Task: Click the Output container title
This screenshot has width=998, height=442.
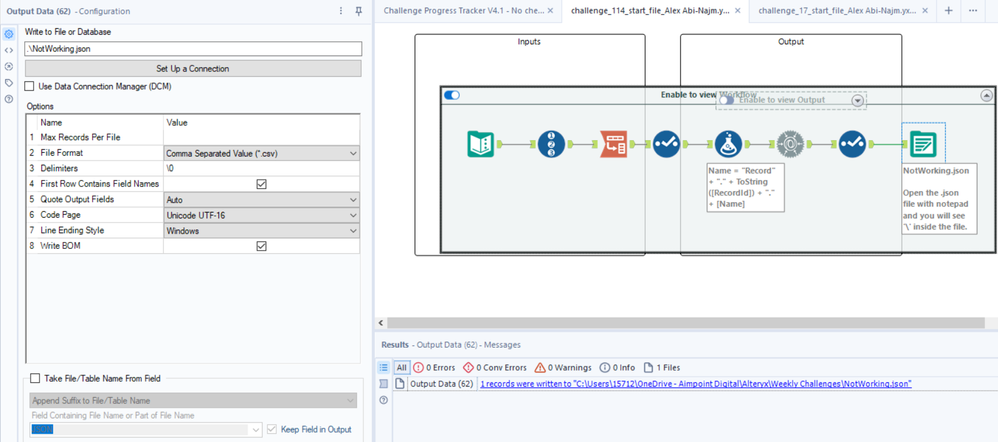Action: point(791,42)
